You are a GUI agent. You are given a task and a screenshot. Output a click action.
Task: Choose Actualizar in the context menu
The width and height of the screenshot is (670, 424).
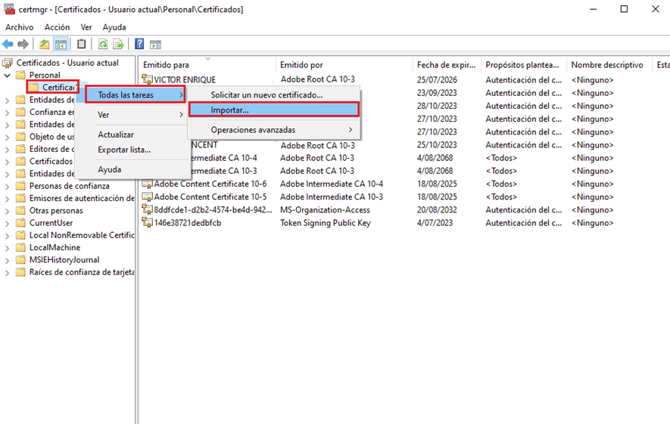tap(132, 134)
